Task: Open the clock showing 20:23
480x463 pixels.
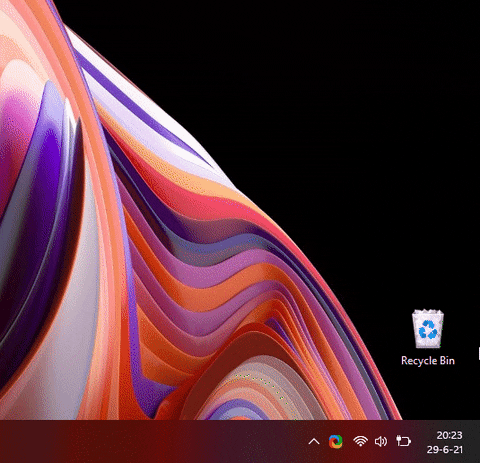Action: tap(449, 435)
